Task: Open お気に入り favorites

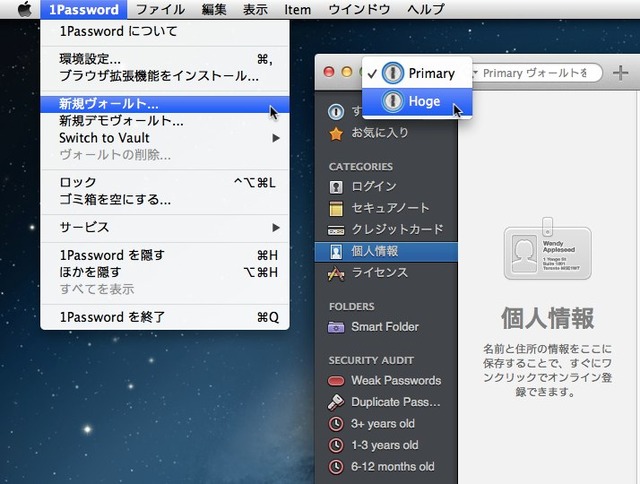Action: click(386, 133)
